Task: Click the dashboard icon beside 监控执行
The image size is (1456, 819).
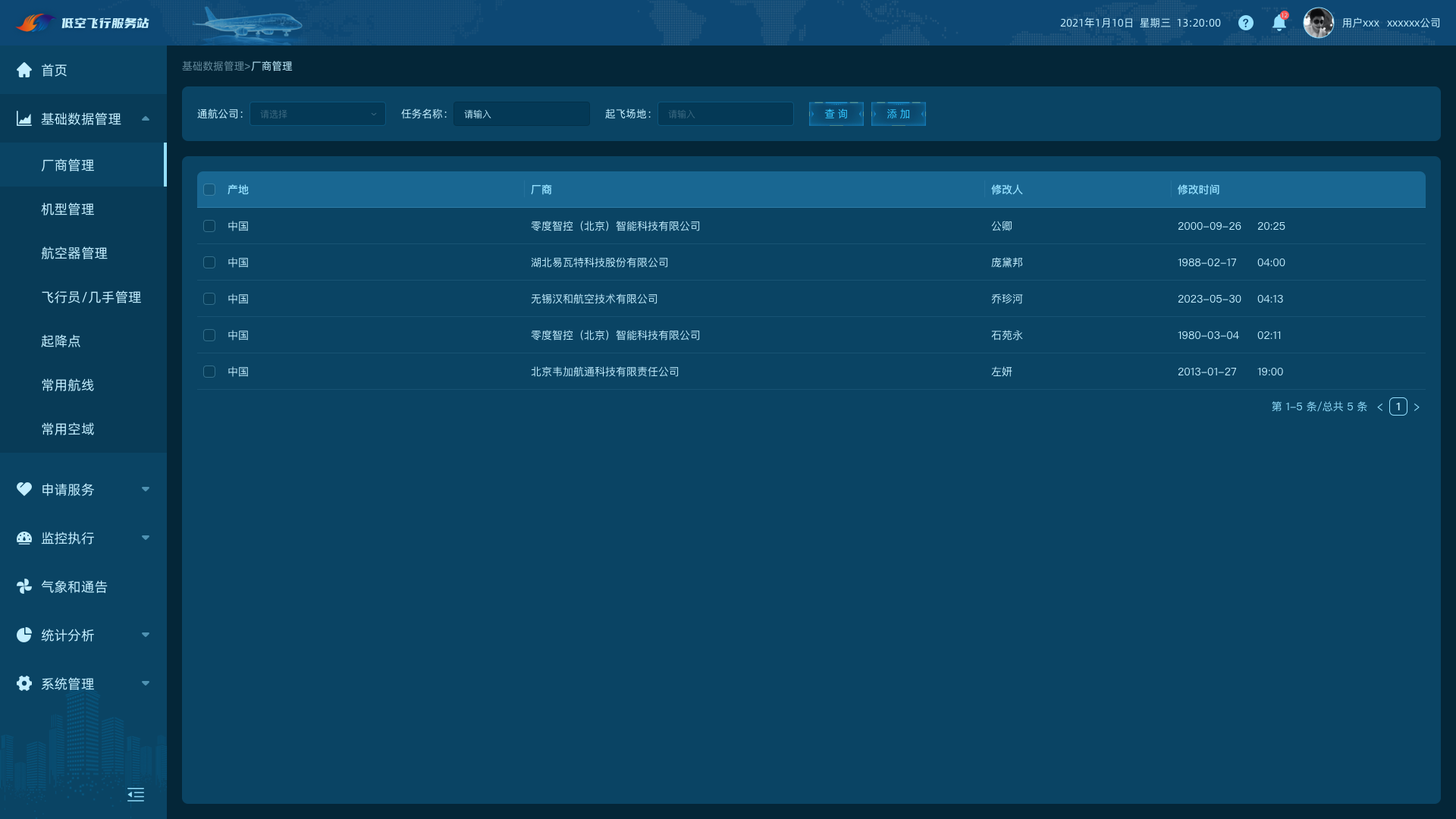Action: (x=24, y=538)
